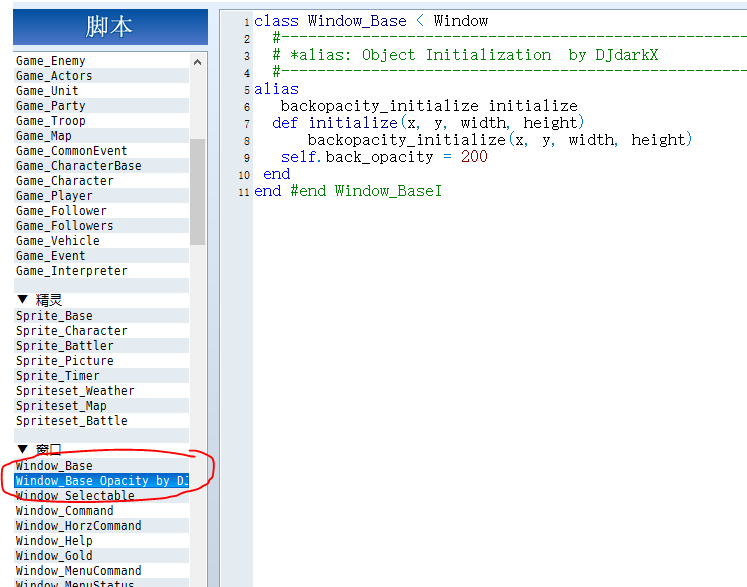Click def initialize on line 7

[428, 123]
